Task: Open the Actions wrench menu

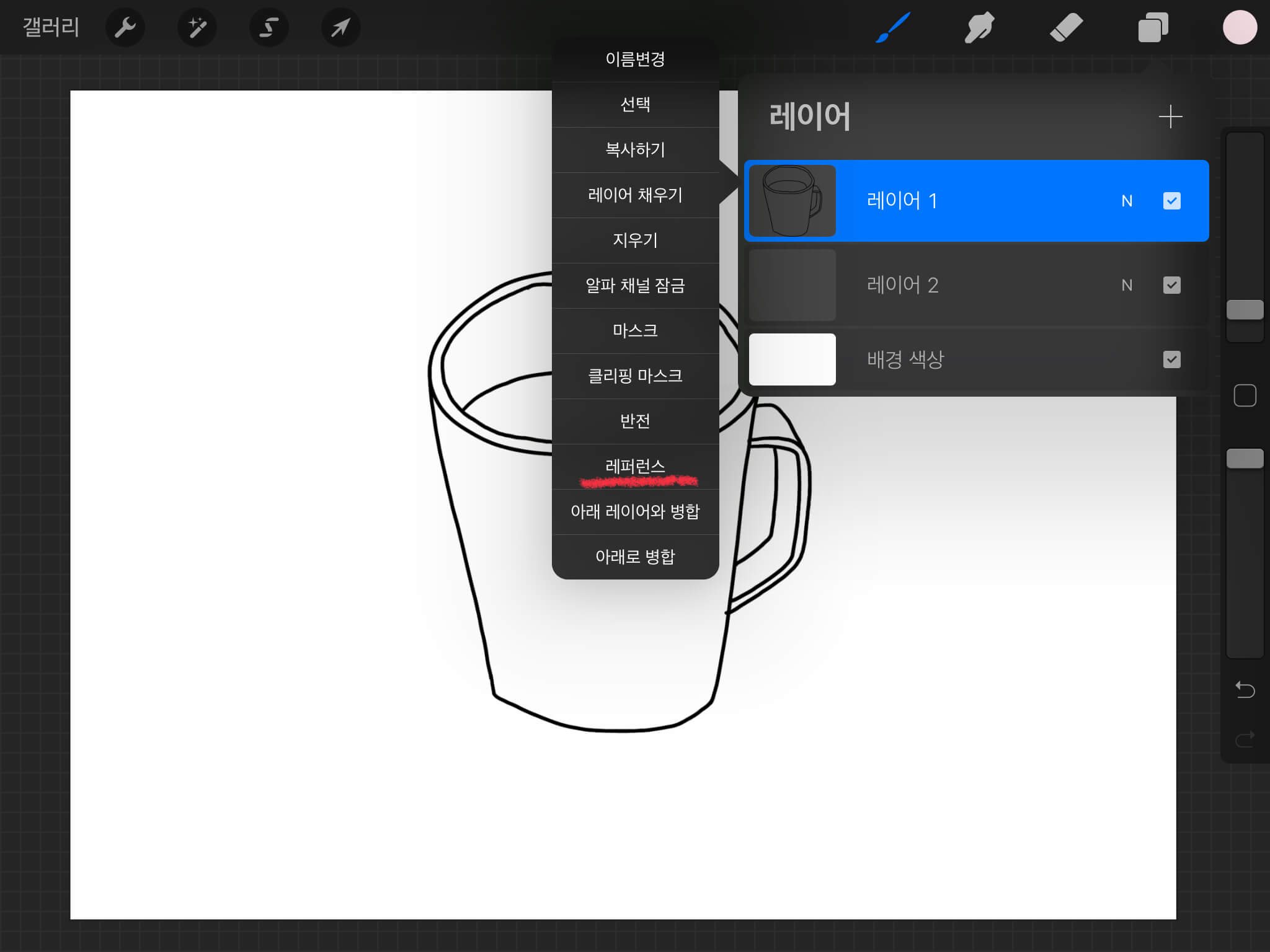Action: click(125, 27)
